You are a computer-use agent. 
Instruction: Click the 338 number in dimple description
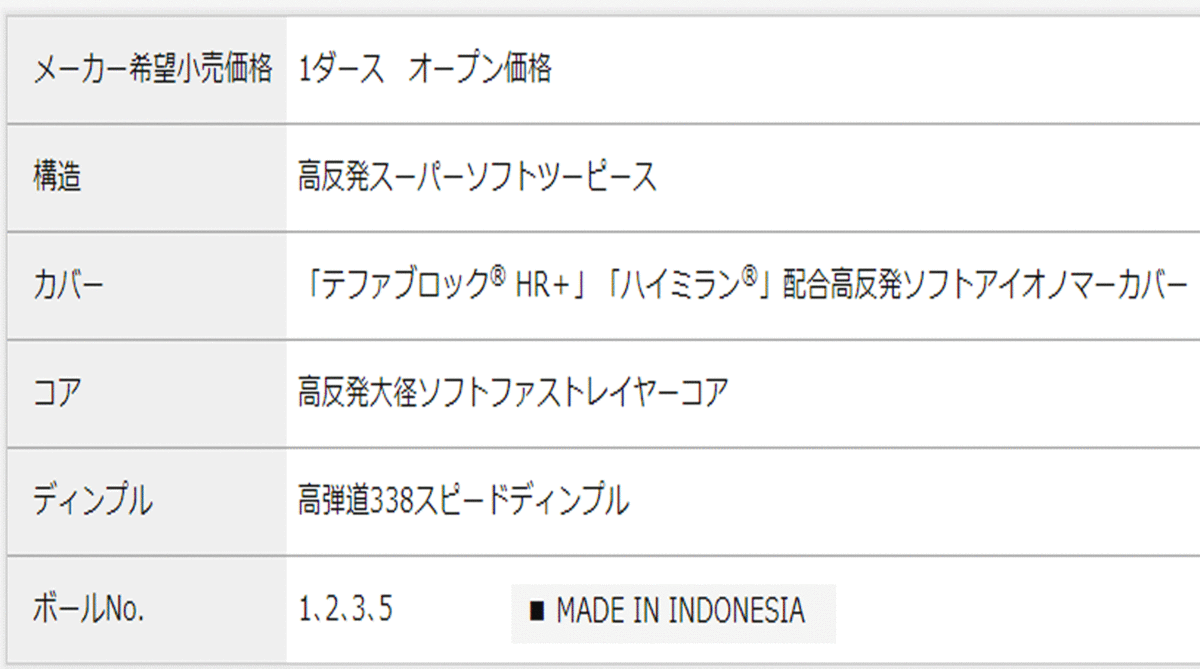click(x=385, y=502)
